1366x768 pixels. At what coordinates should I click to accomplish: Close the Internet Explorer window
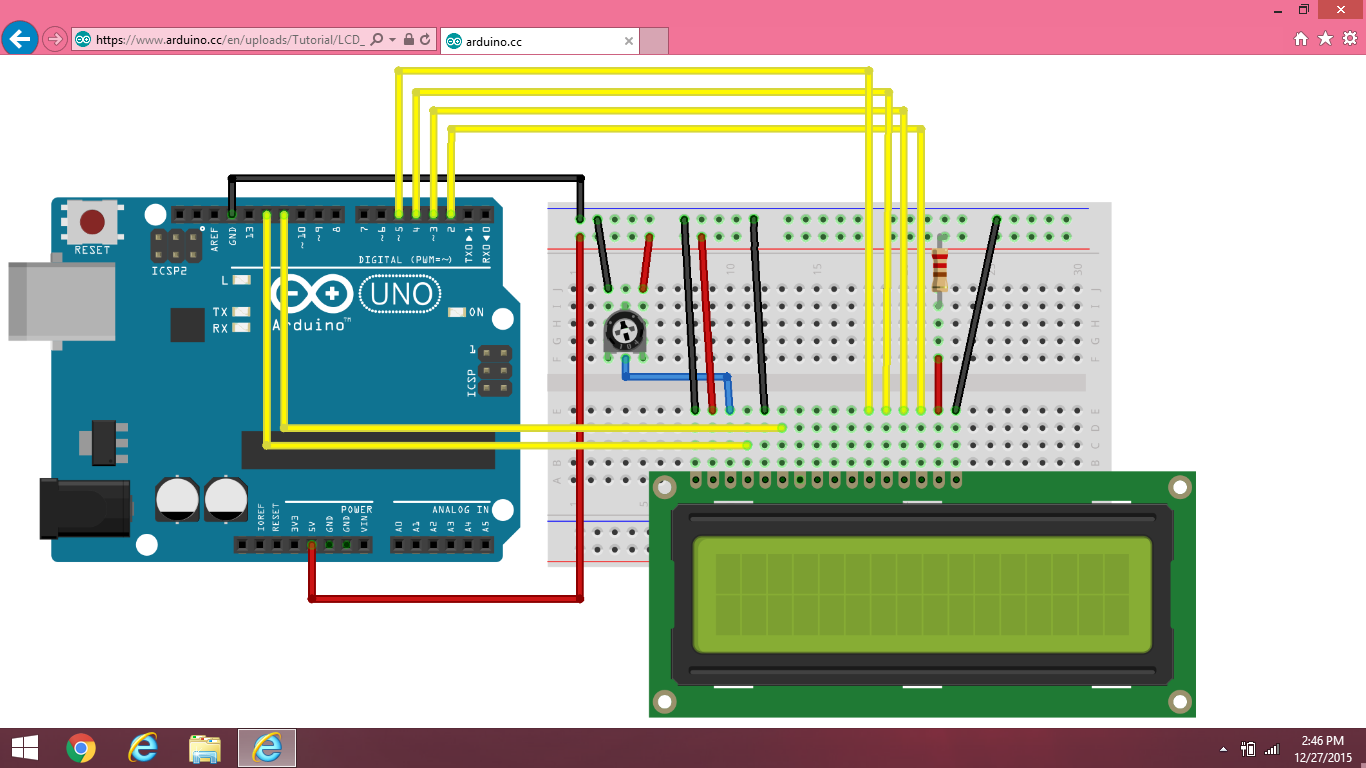(1341, 9)
